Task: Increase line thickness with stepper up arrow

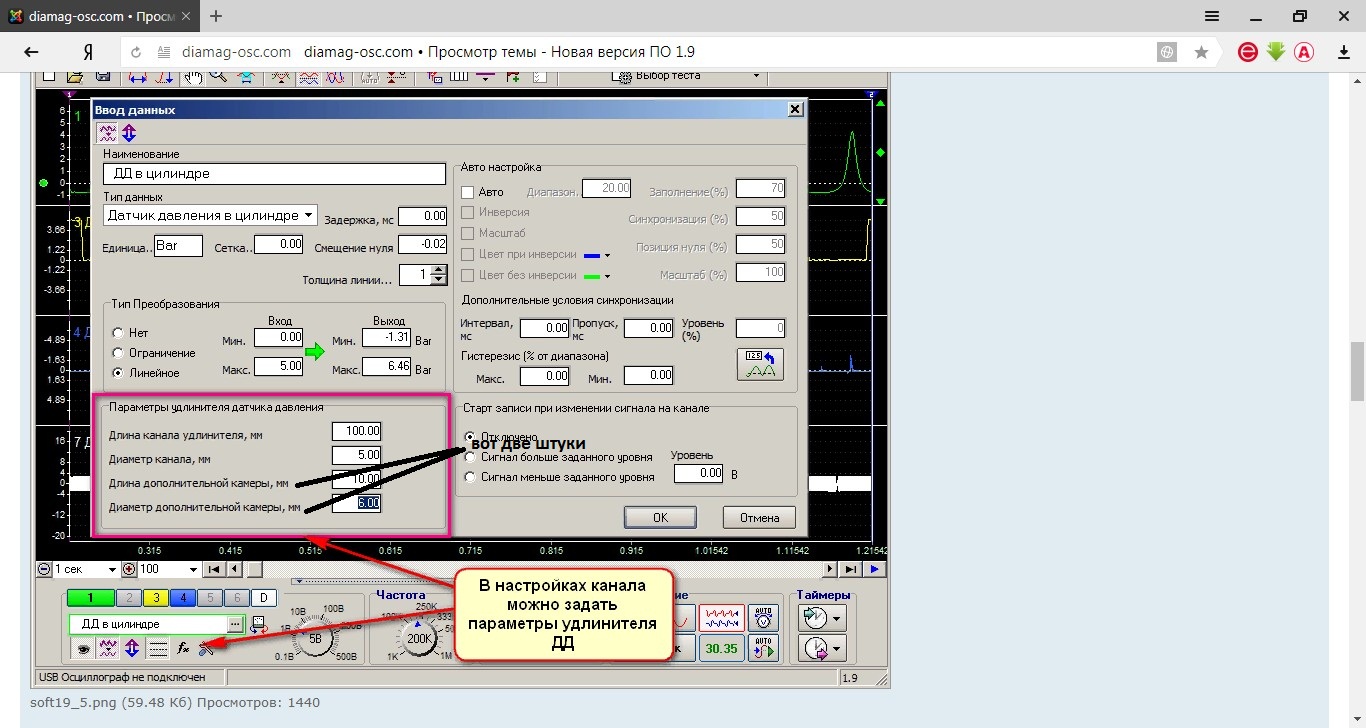Action: click(438, 269)
